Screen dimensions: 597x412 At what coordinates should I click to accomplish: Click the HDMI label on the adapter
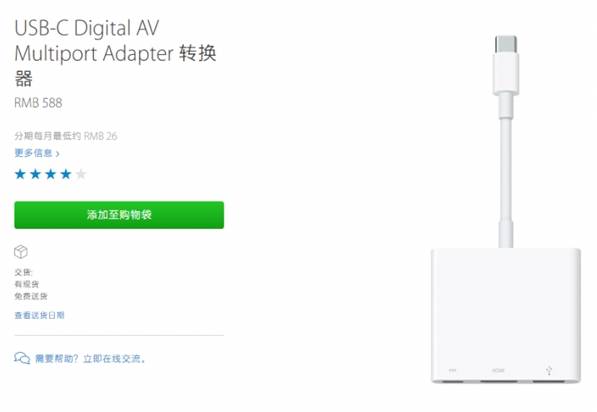pos(498,370)
